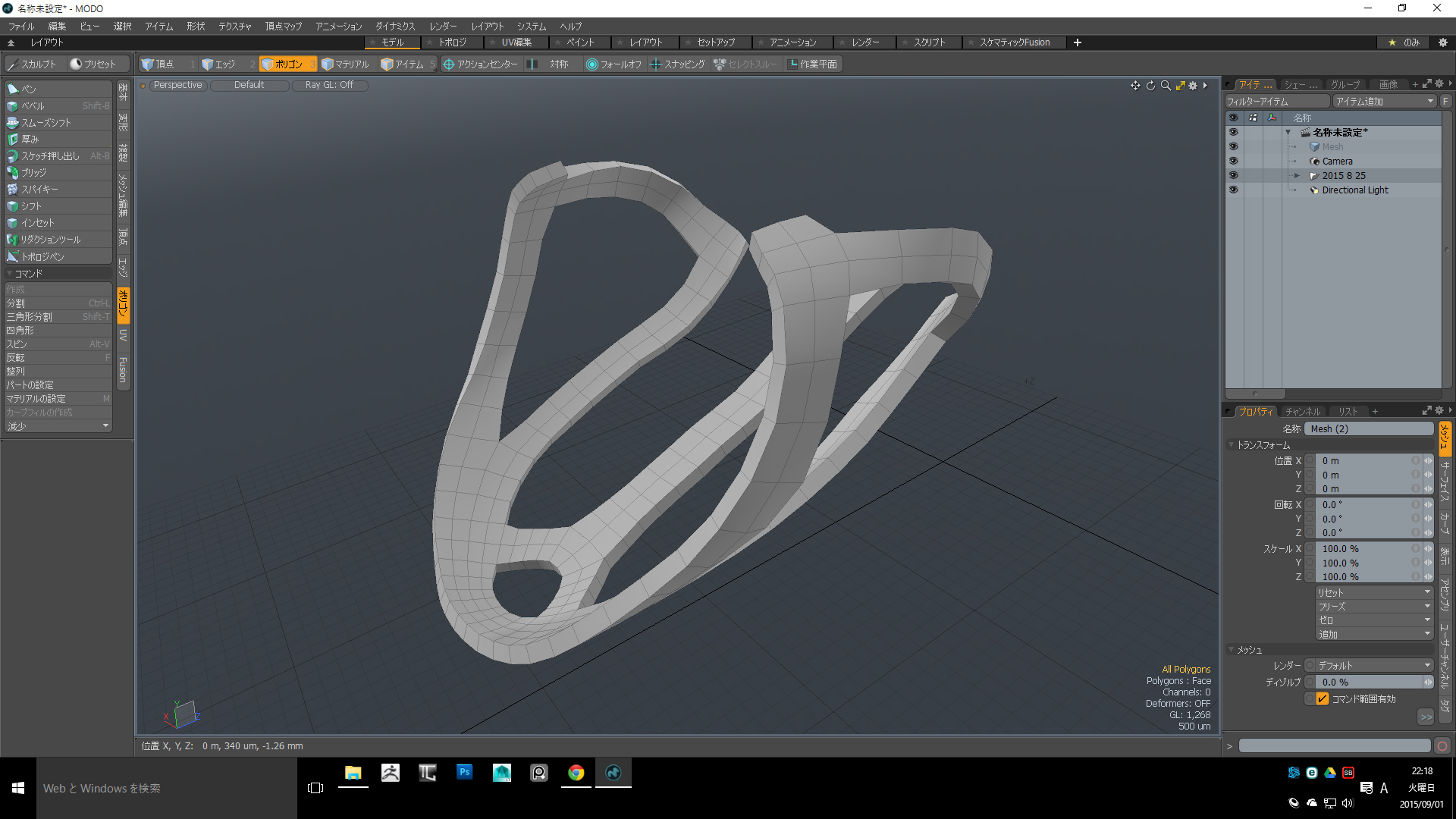The width and height of the screenshot is (1456, 819).
Task: Click the viewport zoom magnifier icon
Action: point(1166,86)
